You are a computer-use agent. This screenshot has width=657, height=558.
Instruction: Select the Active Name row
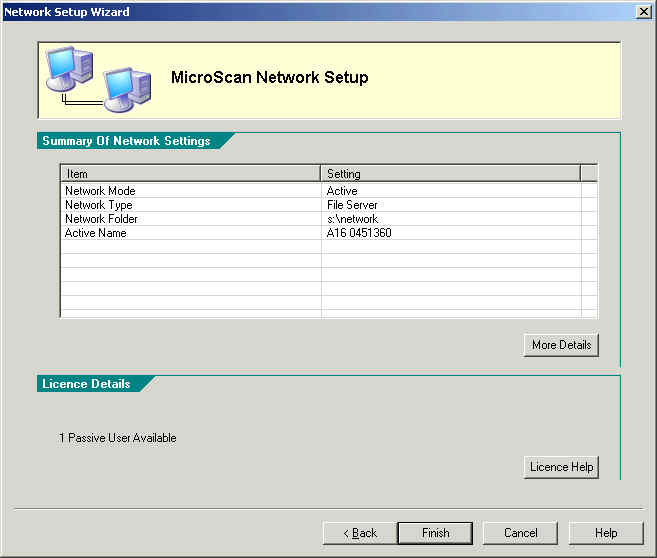pyautogui.click(x=329, y=233)
